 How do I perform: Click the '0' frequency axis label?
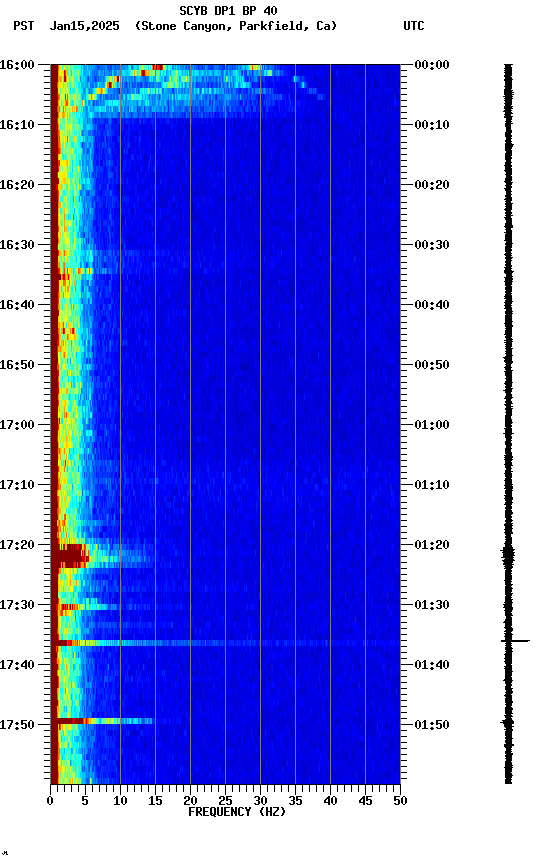(x=50, y=801)
